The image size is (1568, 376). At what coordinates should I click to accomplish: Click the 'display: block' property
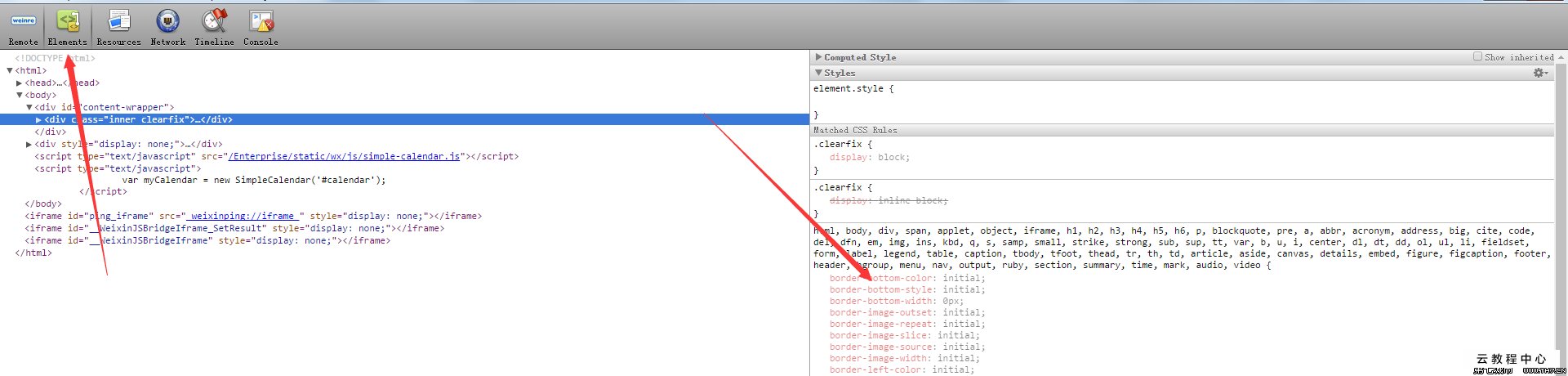870,157
